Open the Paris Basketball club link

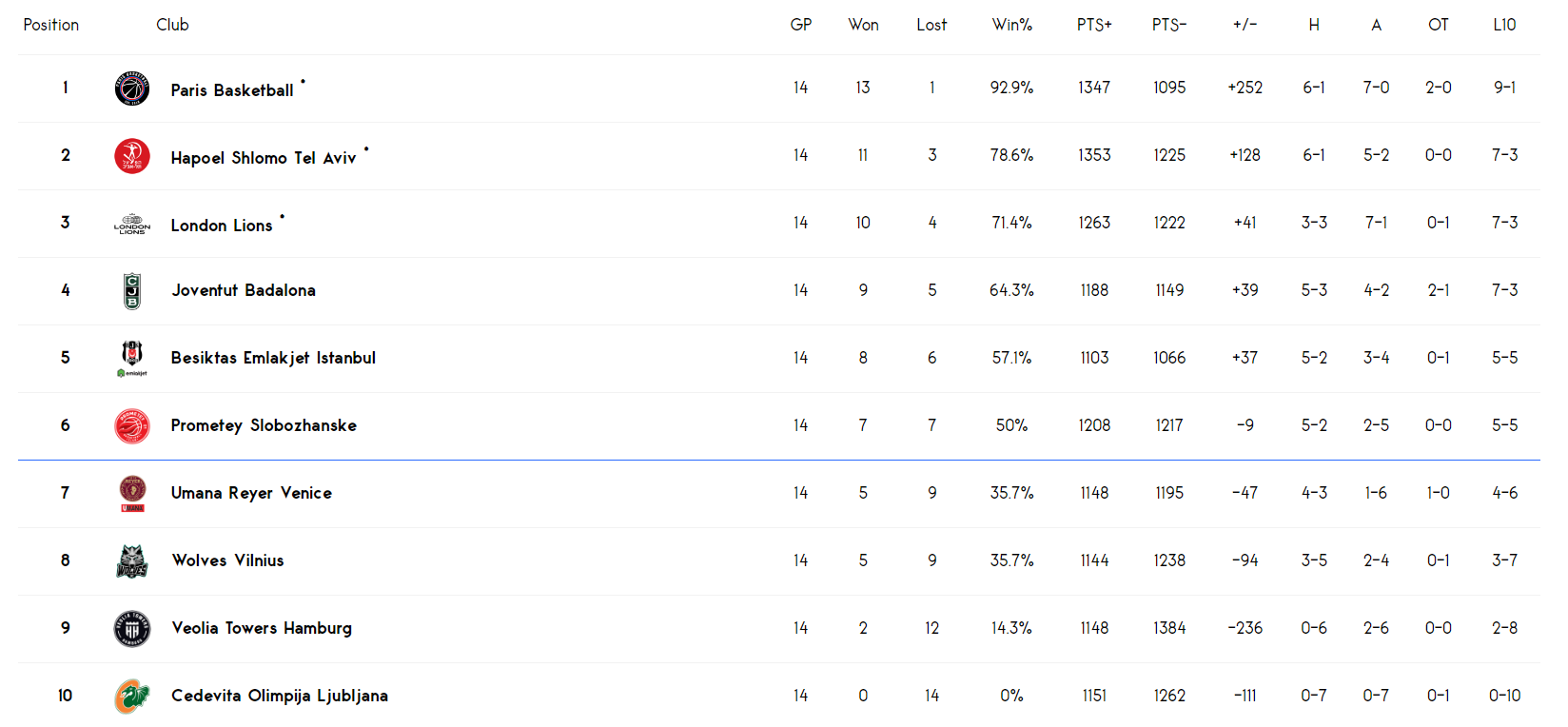[232, 90]
